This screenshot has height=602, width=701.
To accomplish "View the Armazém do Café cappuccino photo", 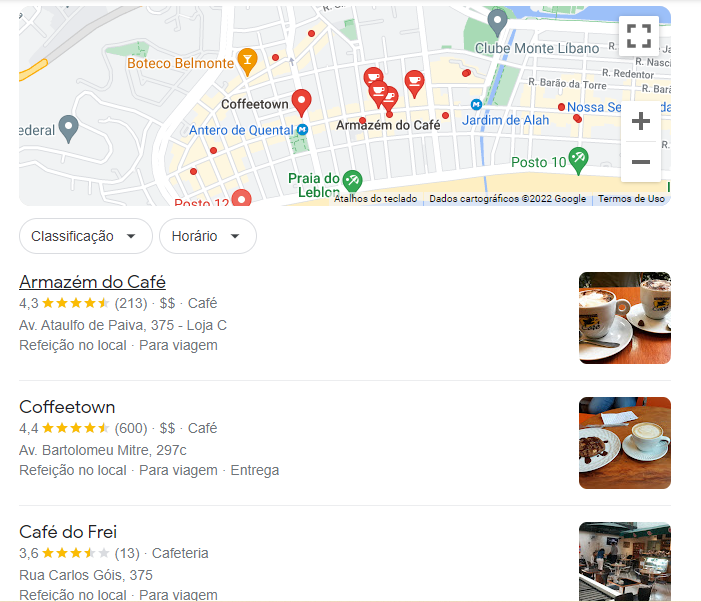I will click(625, 318).
